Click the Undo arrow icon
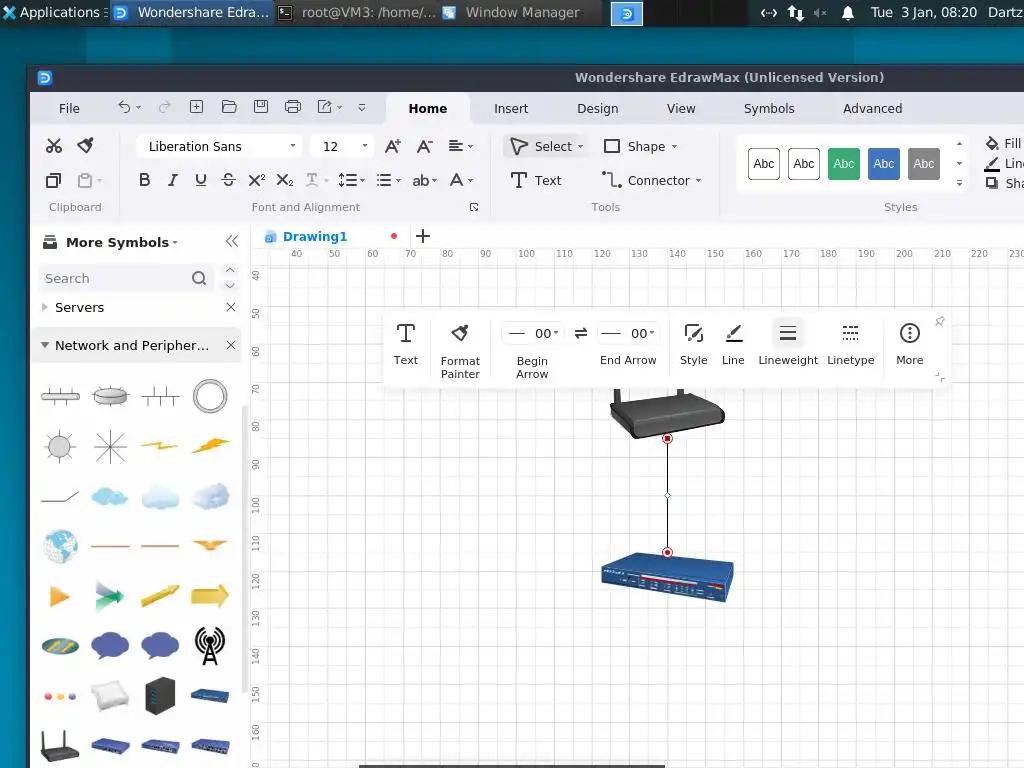Screen dimensions: 1024x768 pos(124,107)
